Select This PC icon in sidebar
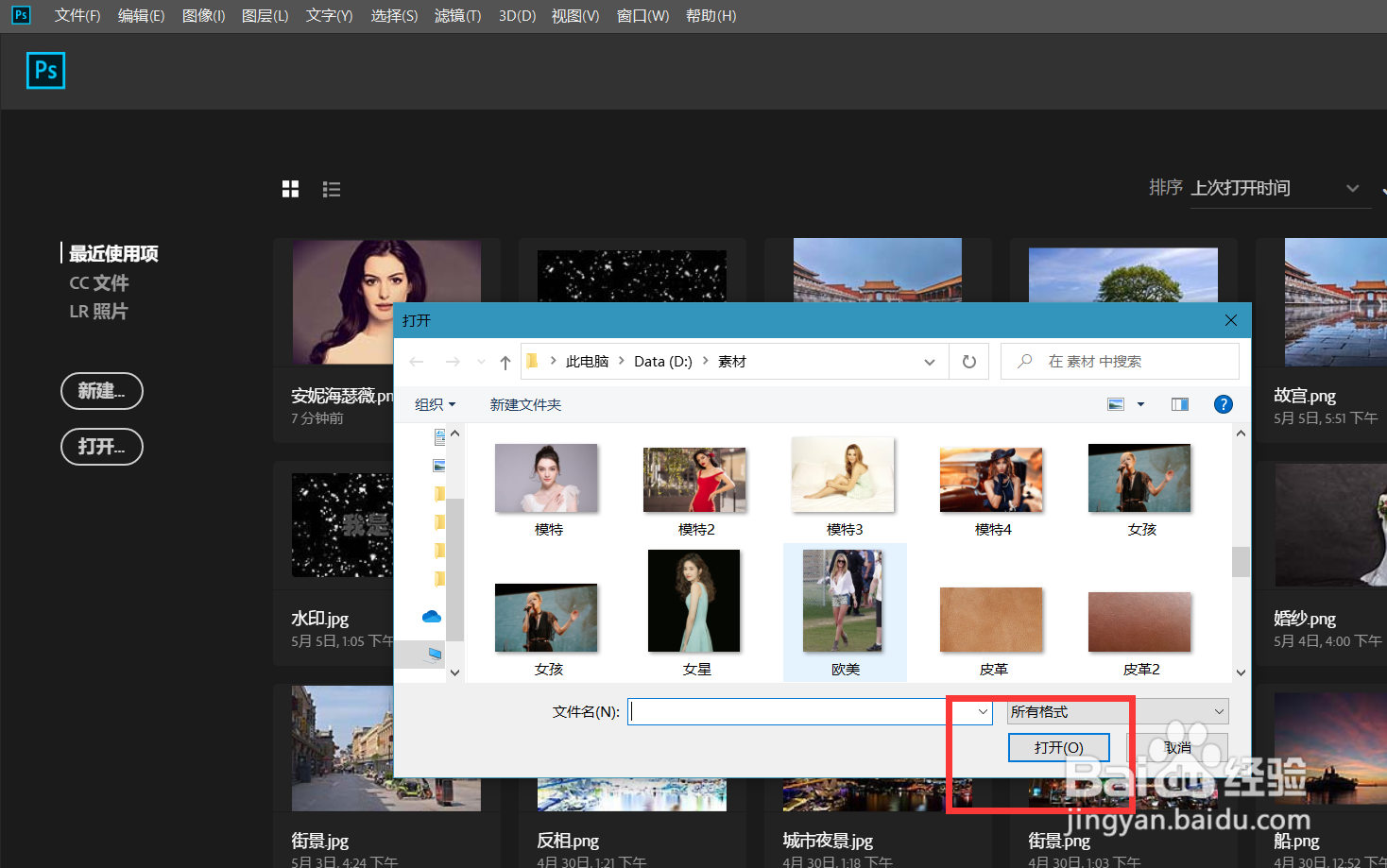 [x=435, y=655]
